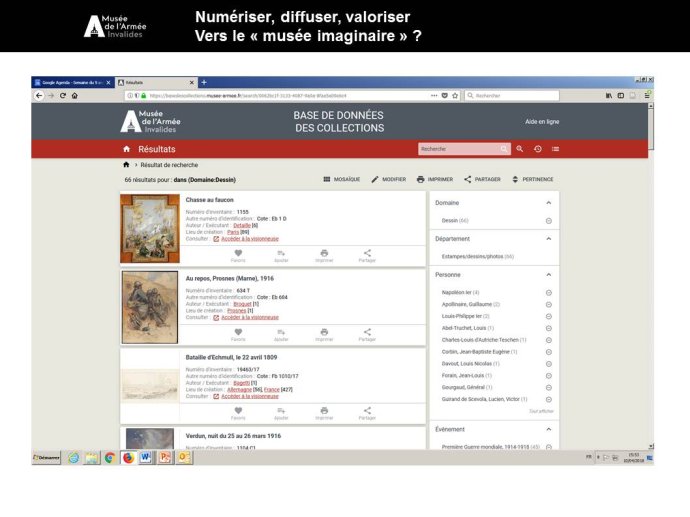The width and height of the screenshot is (690, 517).
Task: Remove the Dessin domain filter
Action: point(549,221)
